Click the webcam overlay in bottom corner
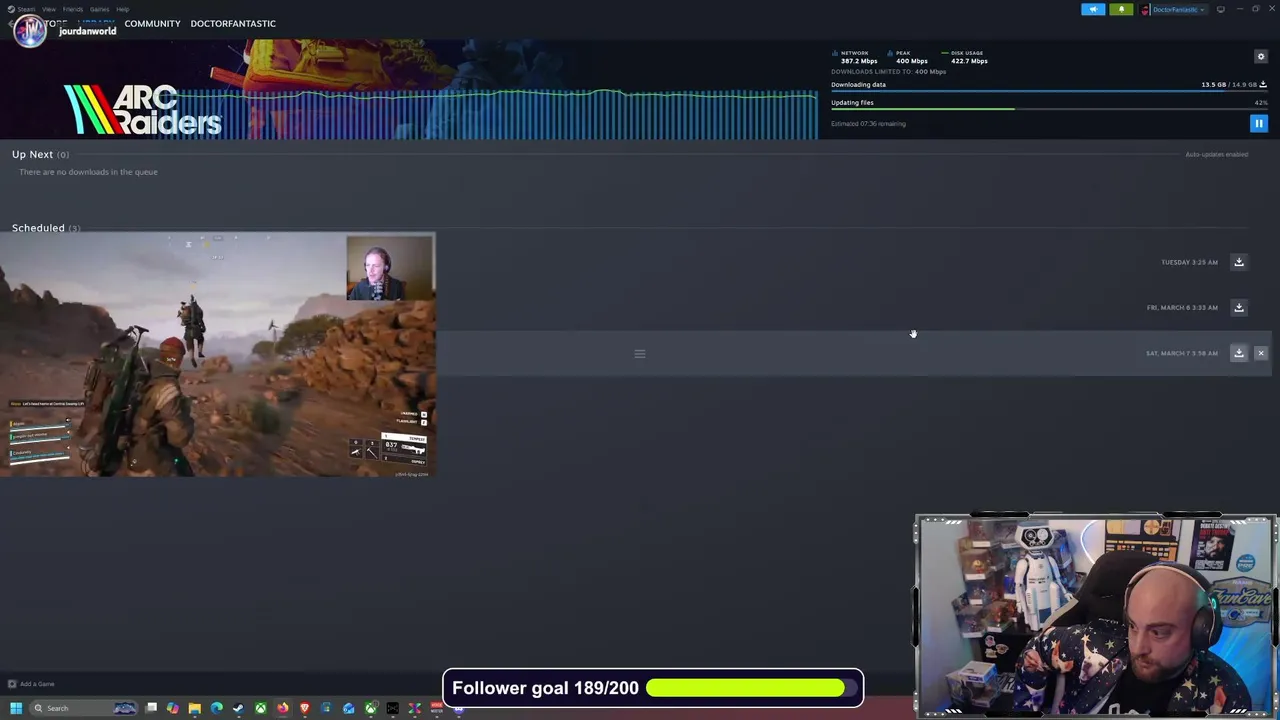Image resolution: width=1280 pixels, height=720 pixels. pos(1095,615)
